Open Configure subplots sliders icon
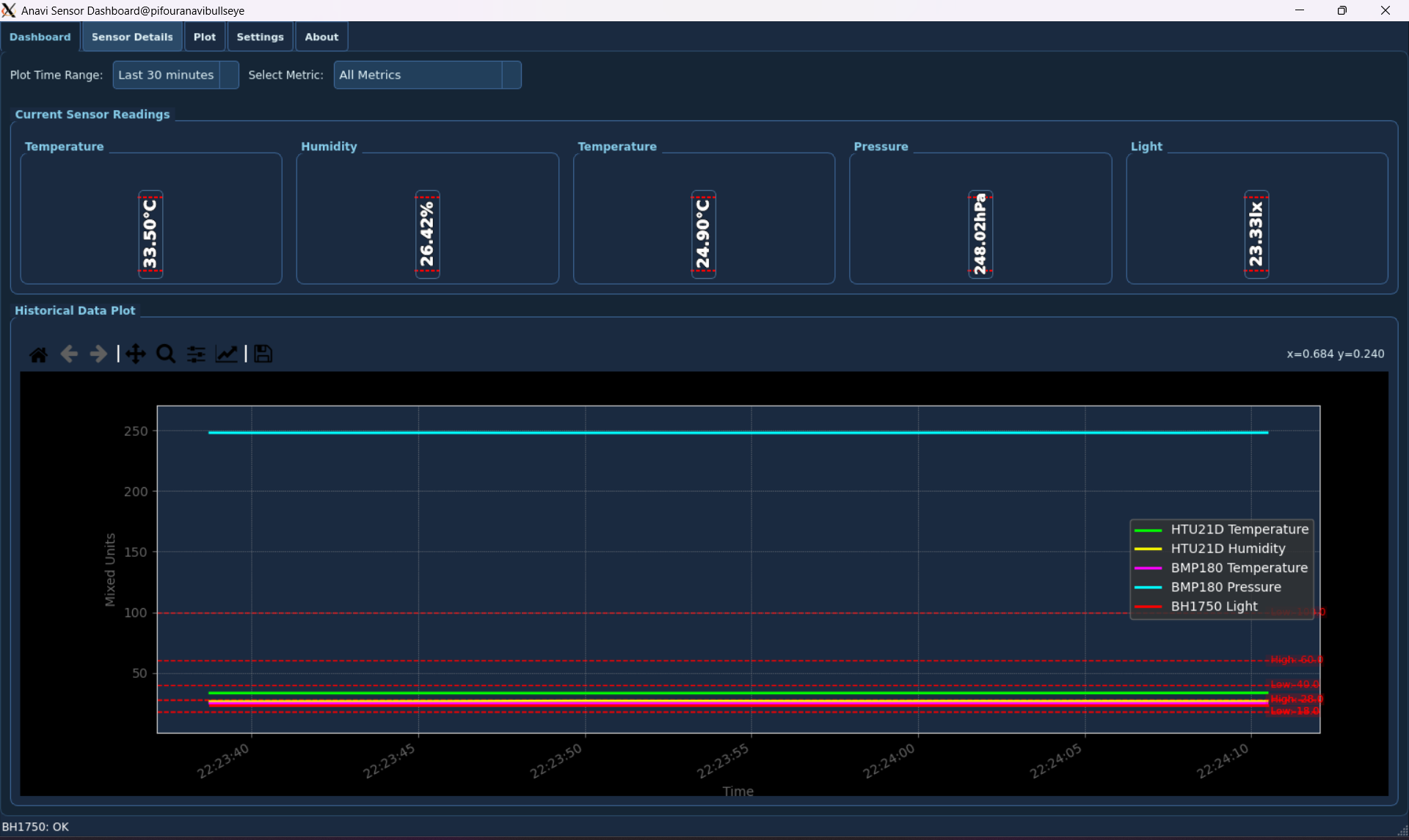The width and height of the screenshot is (1409, 840). click(196, 354)
